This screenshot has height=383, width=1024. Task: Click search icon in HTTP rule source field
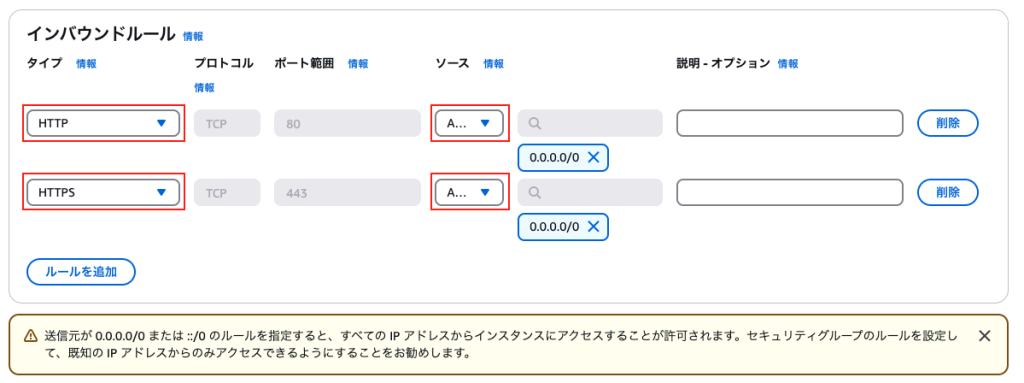(534, 123)
